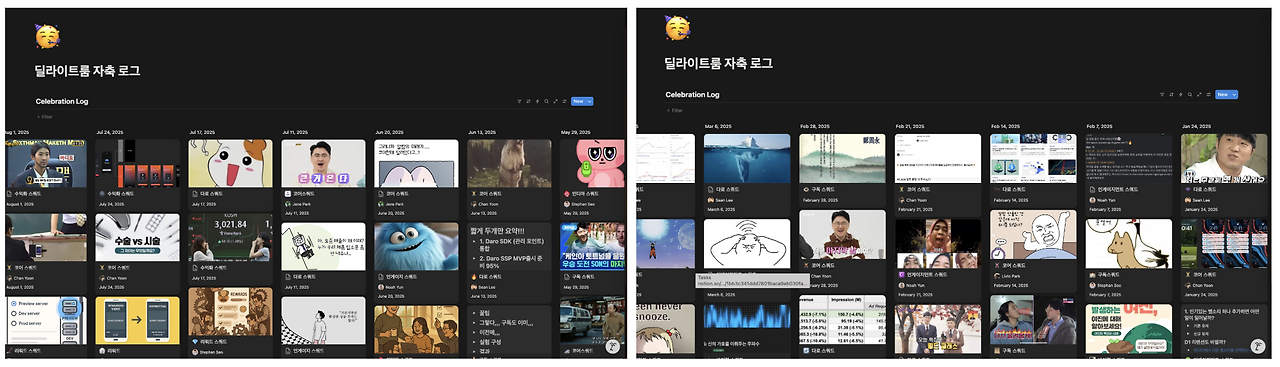Image resolution: width=1280 pixels, height=367 pixels.
Task: Open filter icon in right window toolbar
Action: [x=1162, y=95]
